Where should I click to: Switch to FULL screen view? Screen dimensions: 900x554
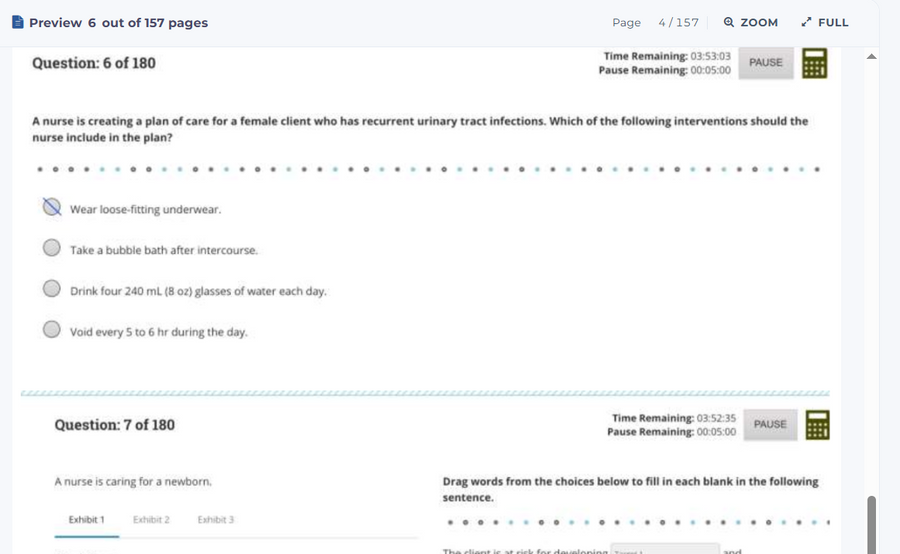[825, 22]
